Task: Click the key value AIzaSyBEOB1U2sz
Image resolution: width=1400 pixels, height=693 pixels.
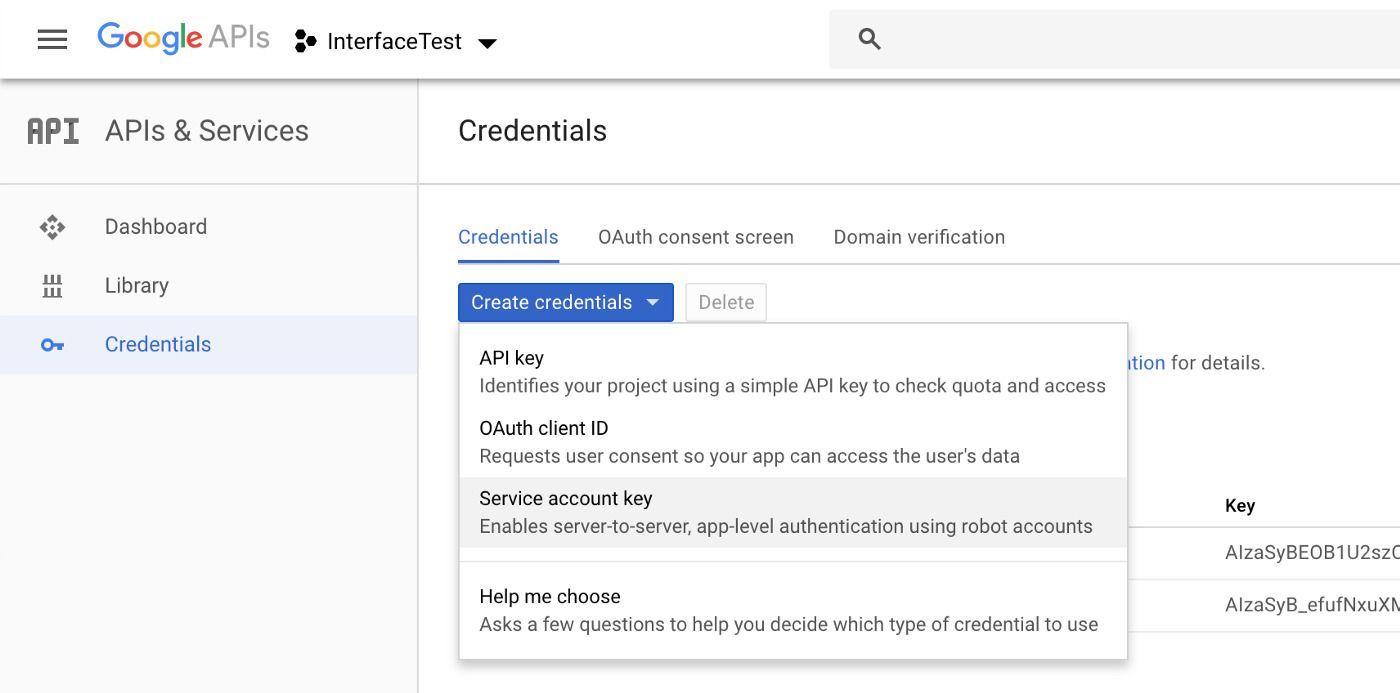Action: (x=1312, y=553)
